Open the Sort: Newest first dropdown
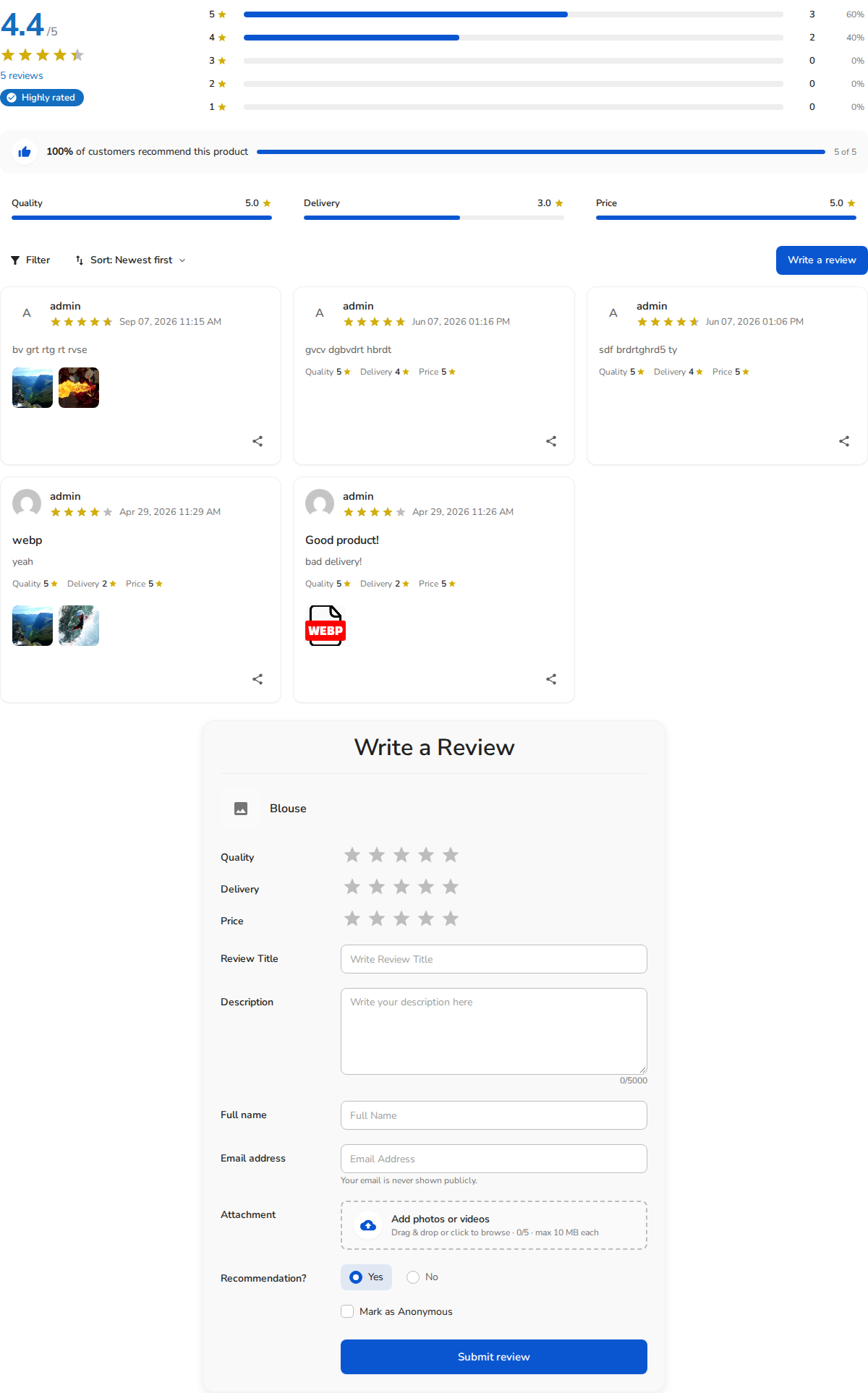 coord(131,260)
